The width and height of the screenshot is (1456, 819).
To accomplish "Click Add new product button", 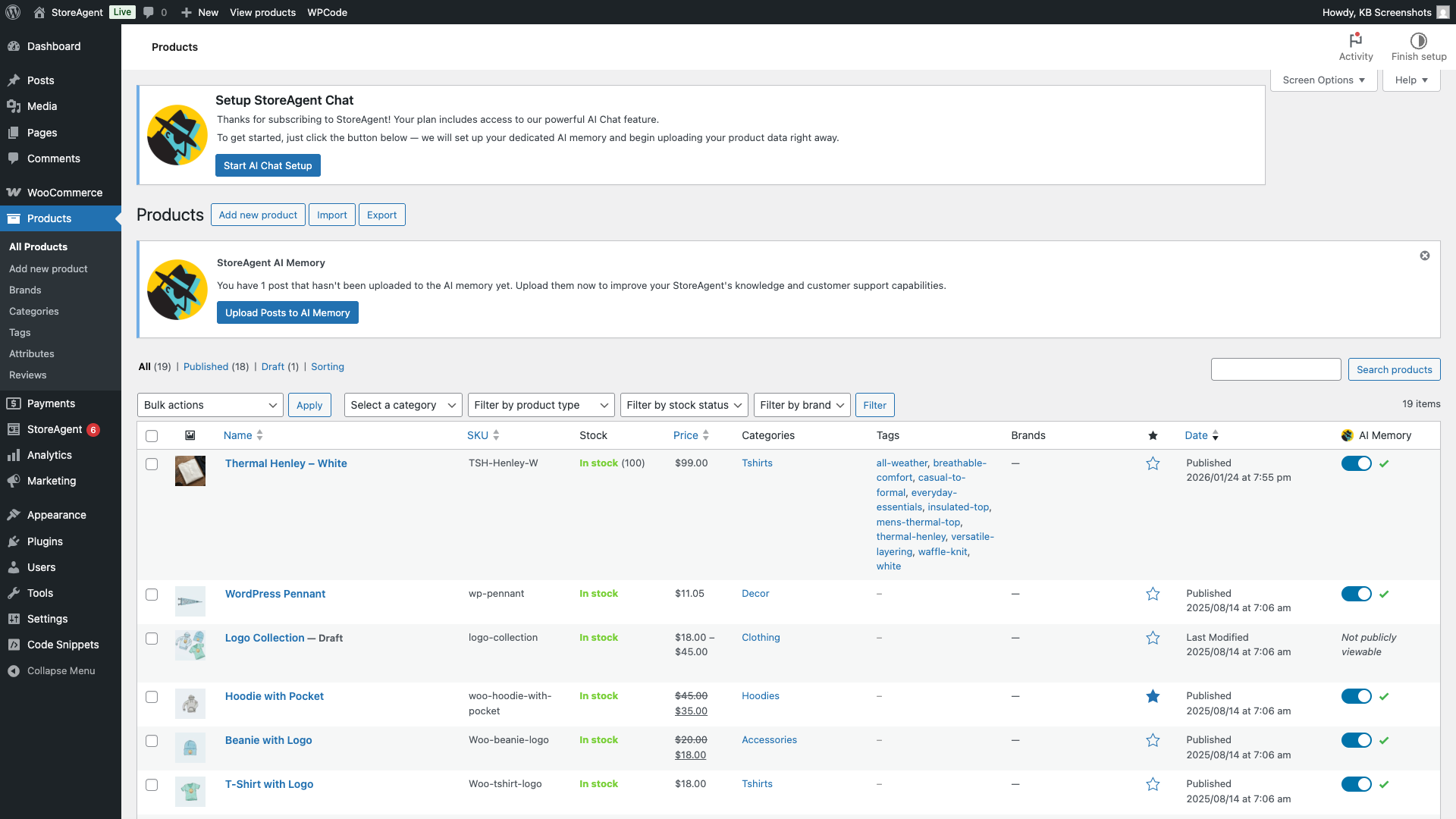I will [x=258, y=215].
